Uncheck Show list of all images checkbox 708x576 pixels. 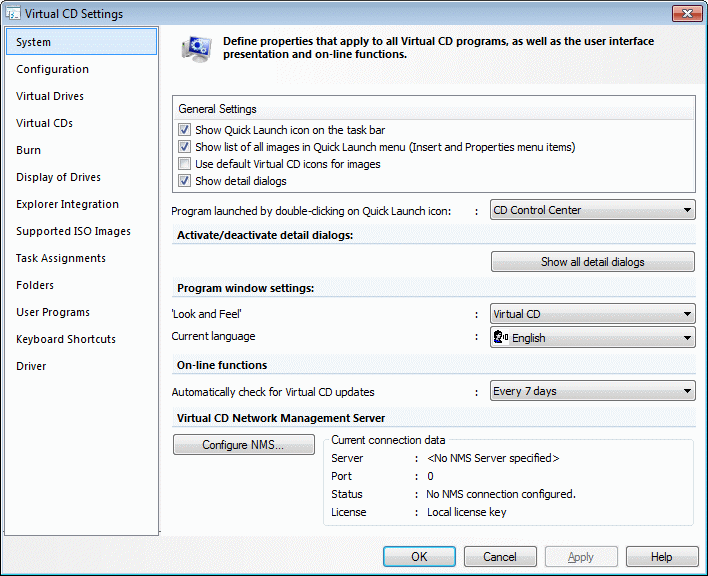[184, 147]
